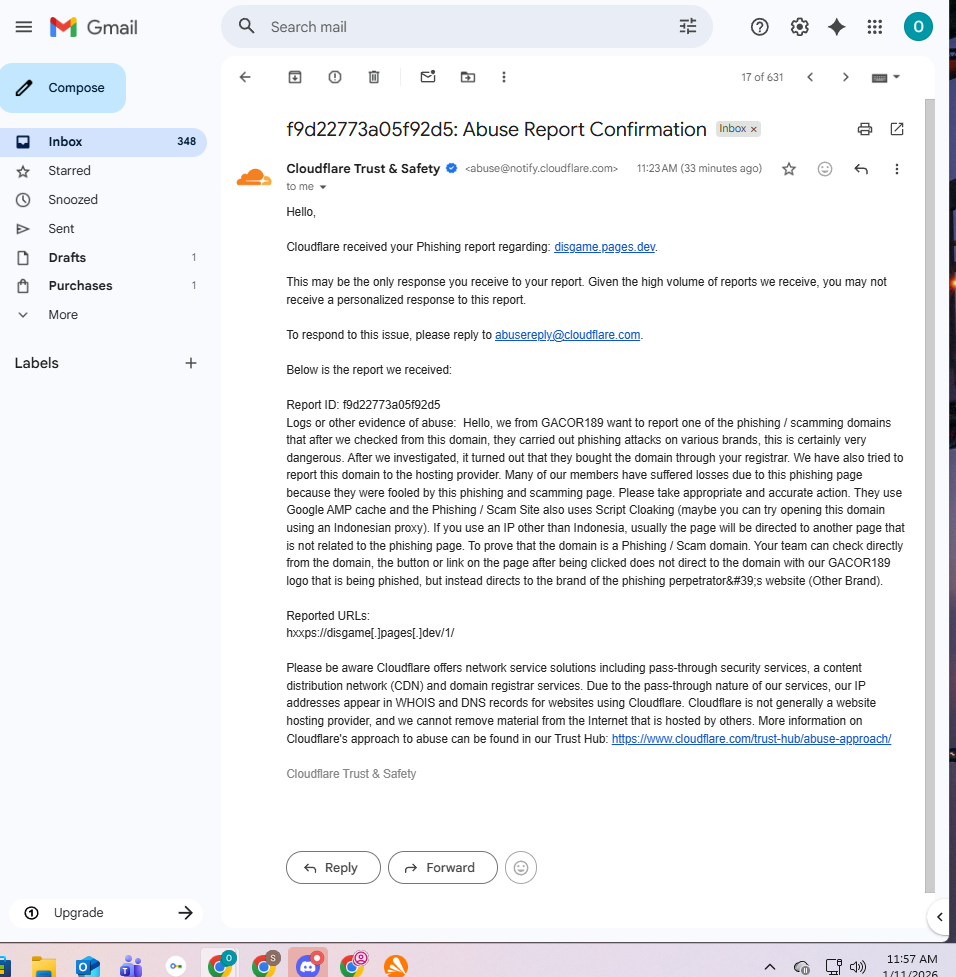Go to newer email arrow
Screen dimensions: 956x977
810,77
